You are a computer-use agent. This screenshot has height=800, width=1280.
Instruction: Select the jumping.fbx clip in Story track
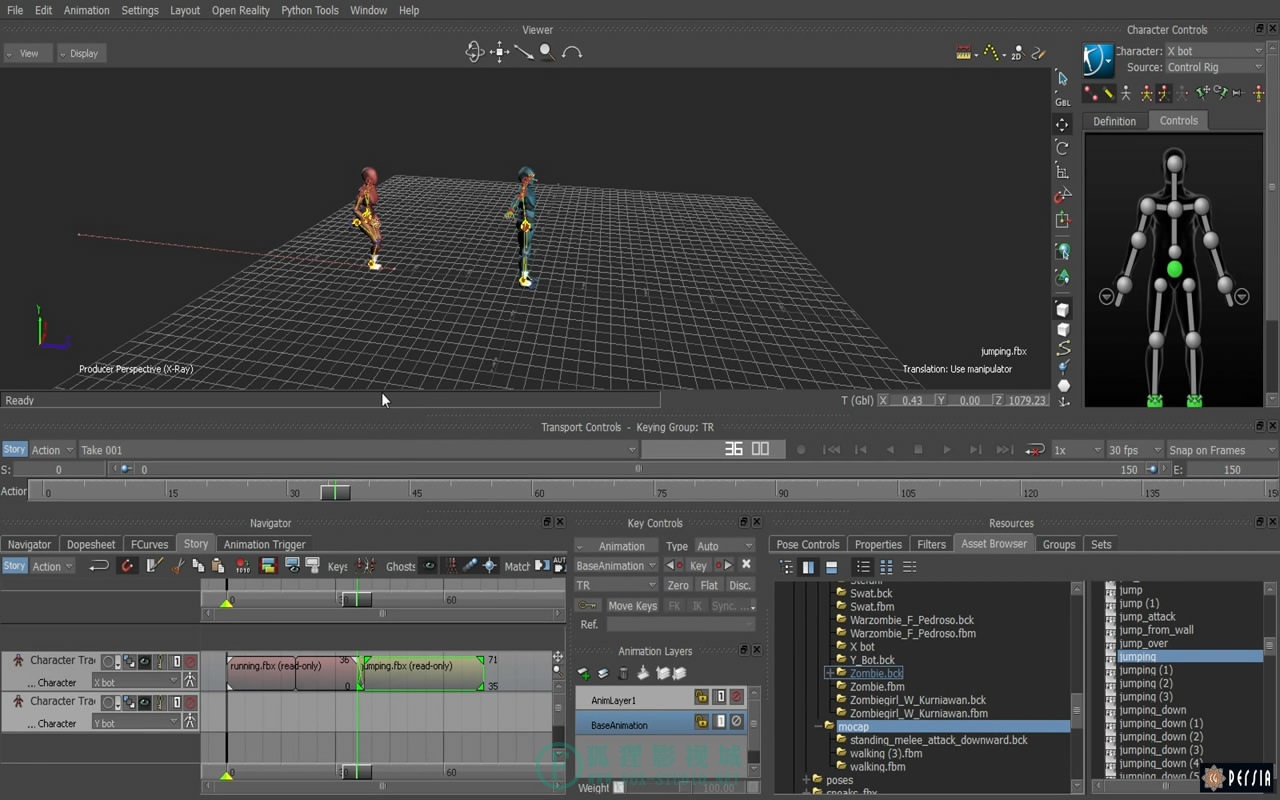pyautogui.click(x=421, y=673)
